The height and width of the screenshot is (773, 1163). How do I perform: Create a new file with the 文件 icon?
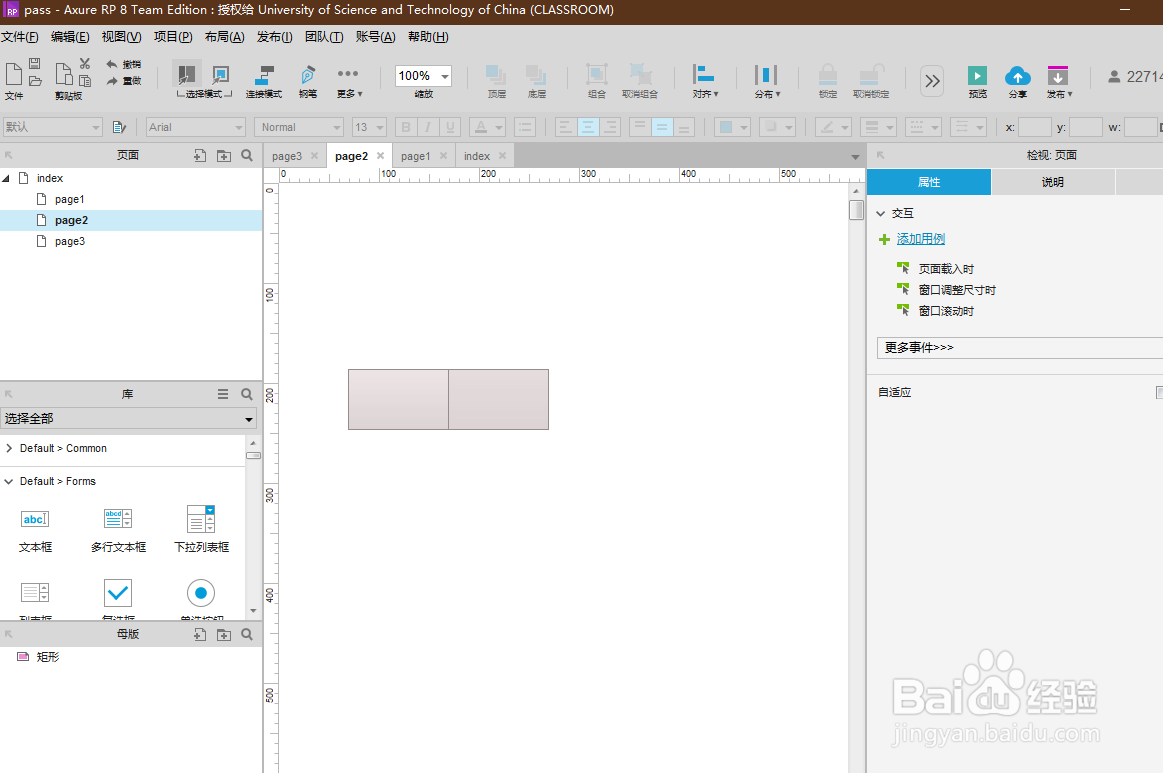click(x=13, y=75)
